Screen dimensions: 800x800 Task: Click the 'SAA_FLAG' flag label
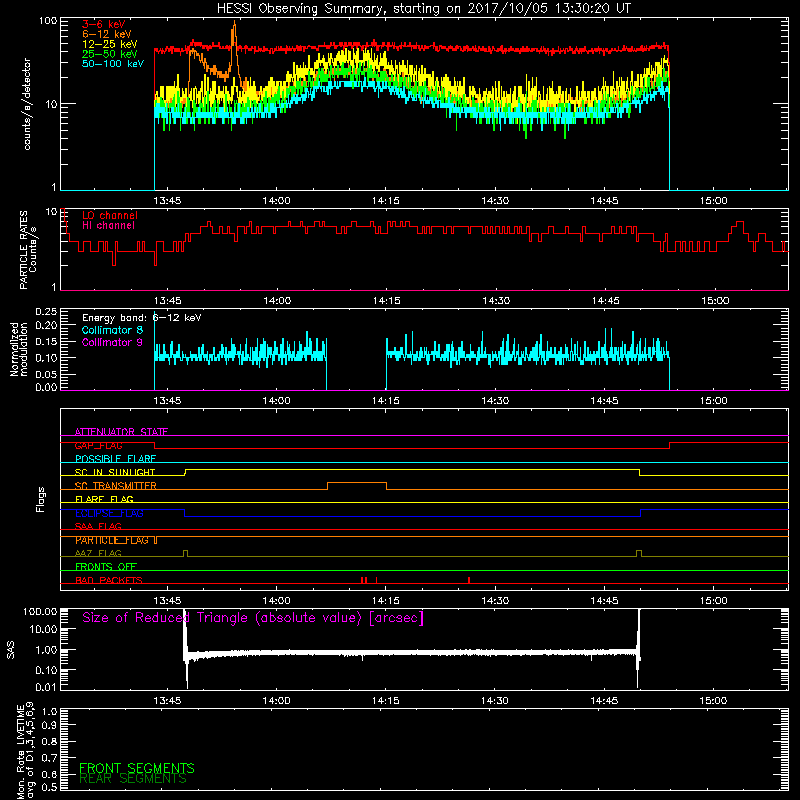(x=98, y=527)
